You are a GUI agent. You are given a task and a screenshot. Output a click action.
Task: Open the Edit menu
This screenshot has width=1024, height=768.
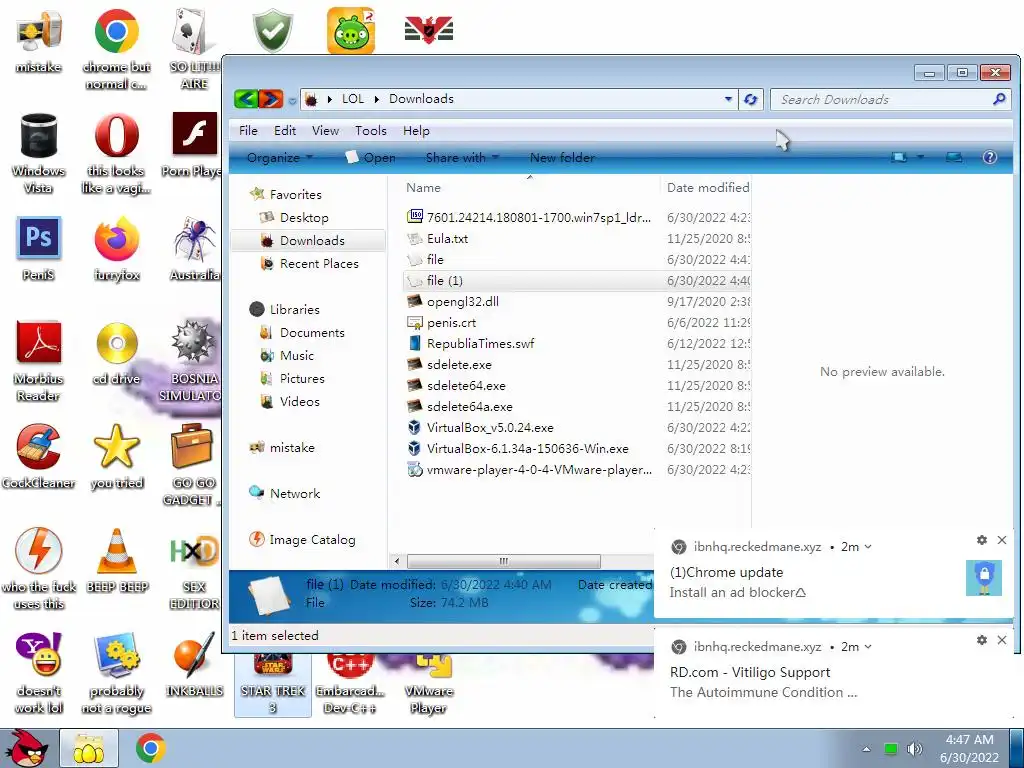pos(285,131)
